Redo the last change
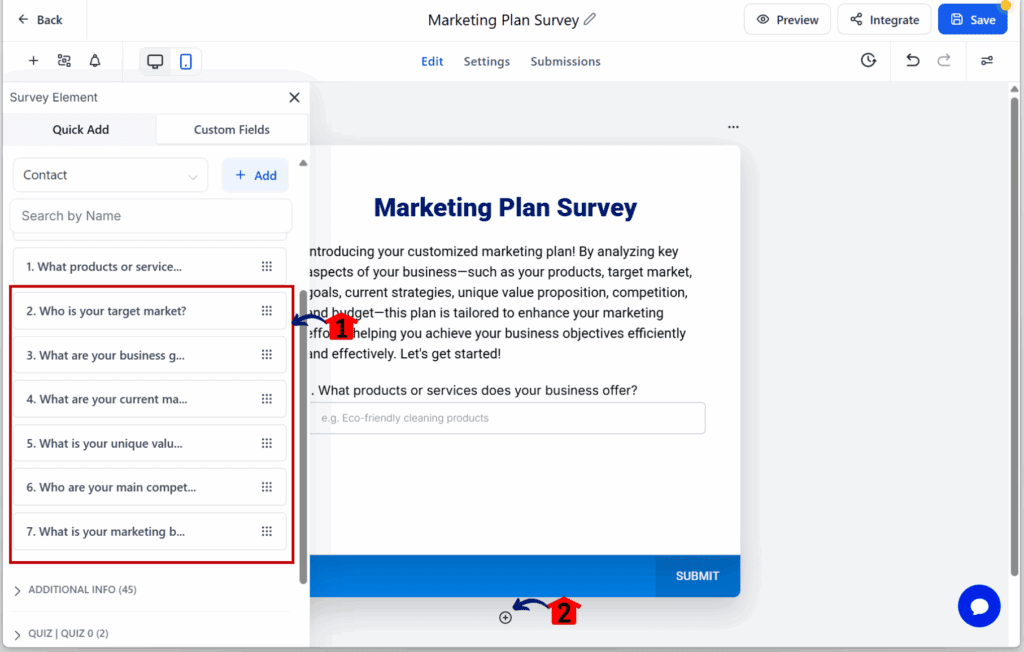The image size is (1024, 652). coord(944,61)
